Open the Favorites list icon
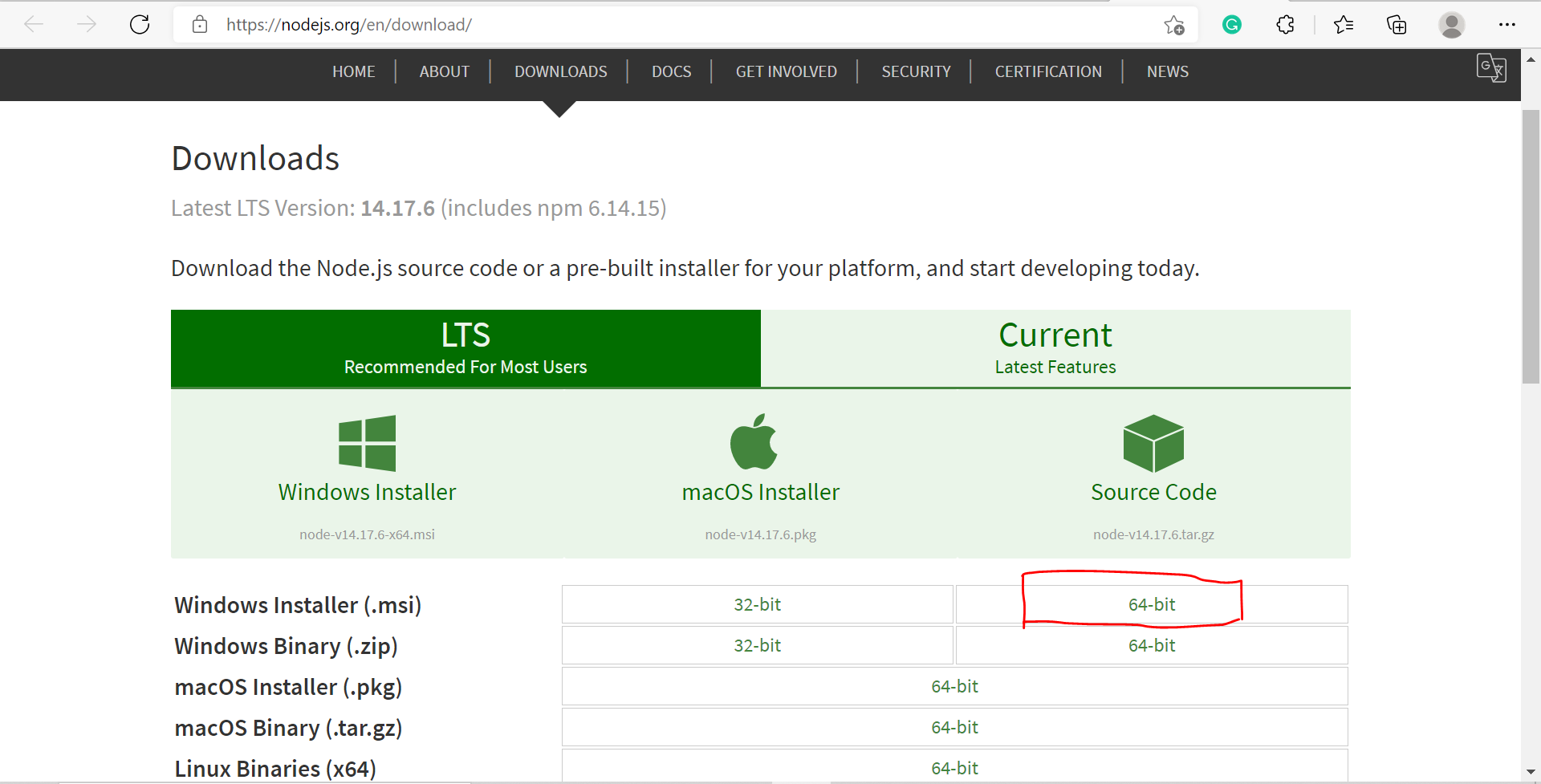The image size is (1541, 784). 1344,25
